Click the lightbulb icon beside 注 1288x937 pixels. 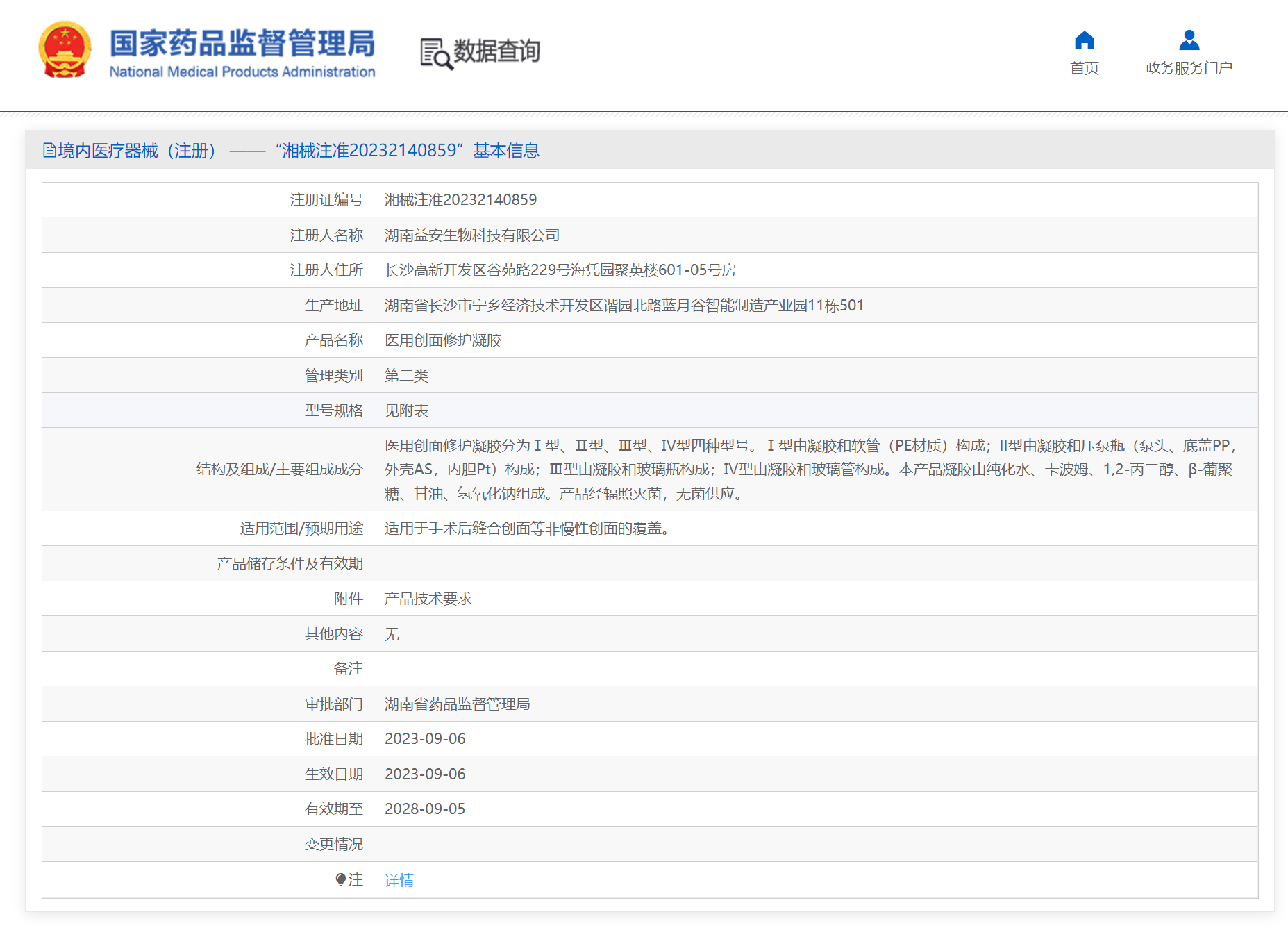[340, 879]
